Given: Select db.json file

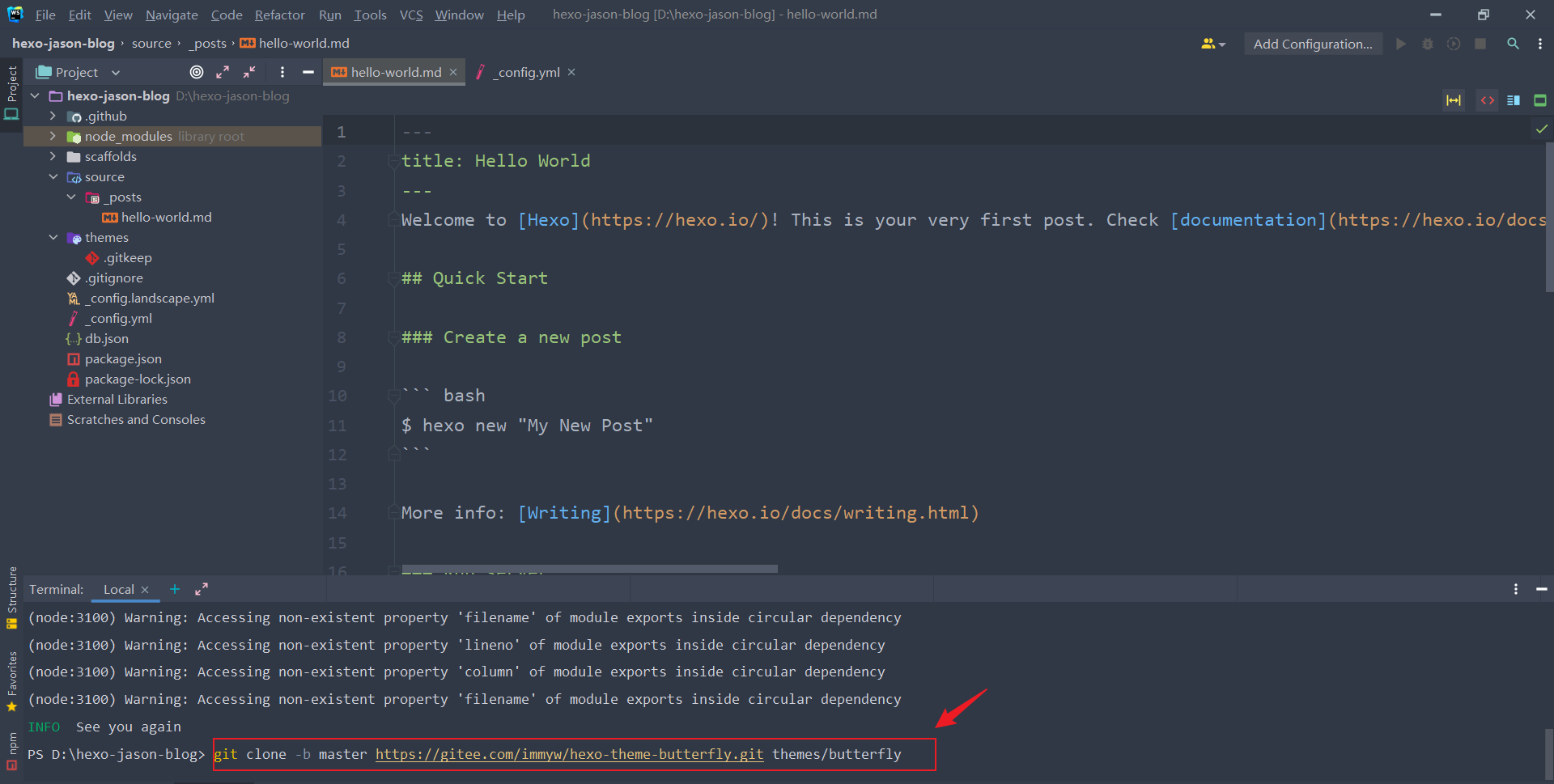Looking at the screenshot, I should [97, 339].
